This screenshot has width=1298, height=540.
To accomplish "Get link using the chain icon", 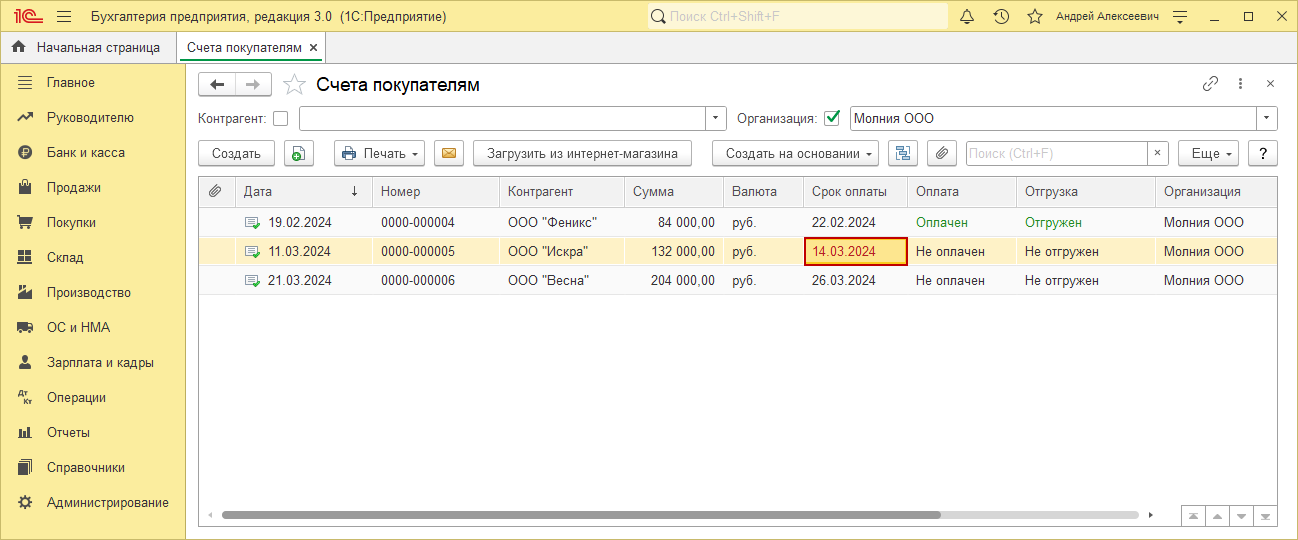I will 1210,84.
